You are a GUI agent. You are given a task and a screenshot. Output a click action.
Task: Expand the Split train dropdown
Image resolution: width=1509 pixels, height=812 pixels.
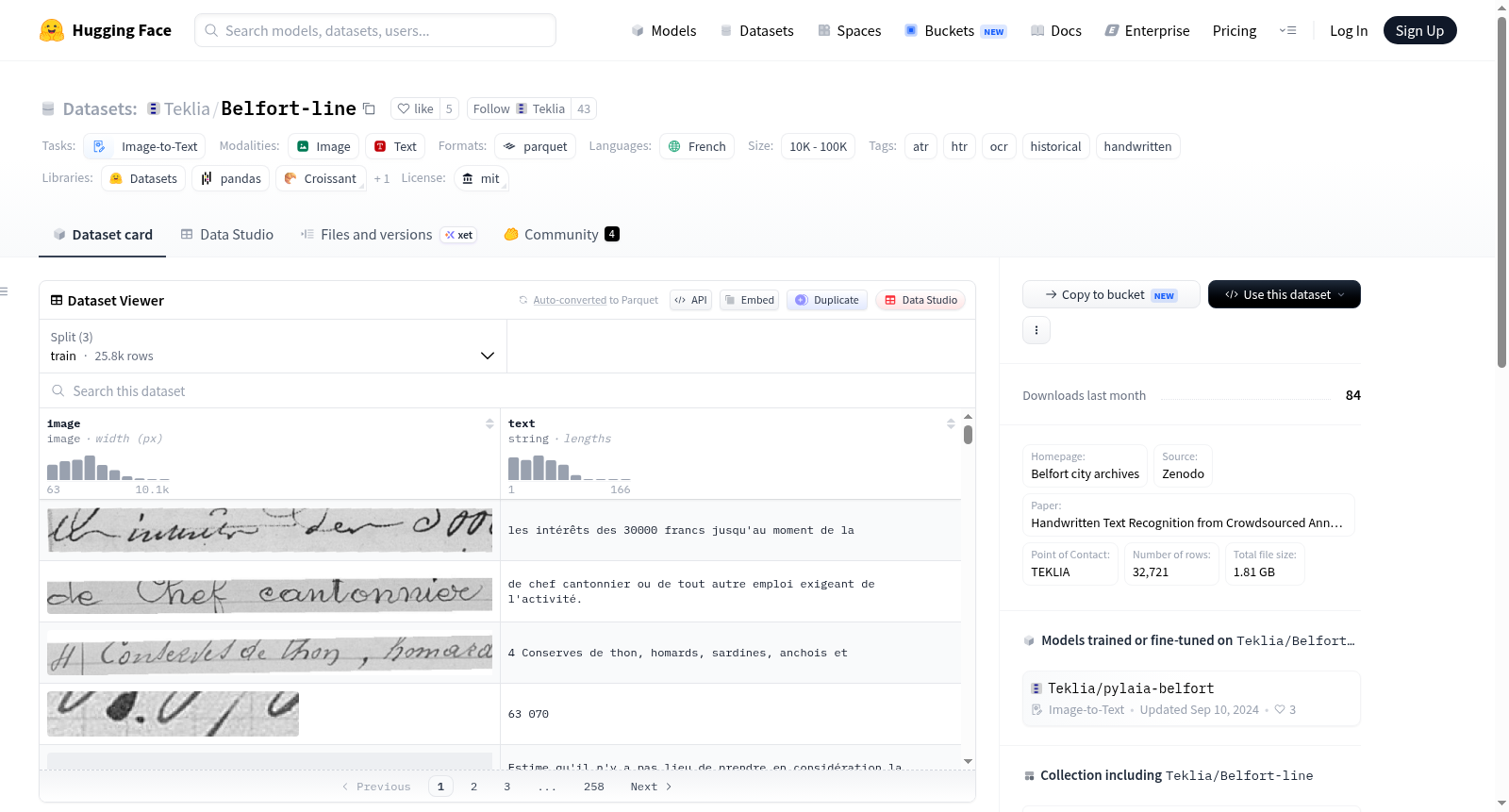(x=273, y=346)
